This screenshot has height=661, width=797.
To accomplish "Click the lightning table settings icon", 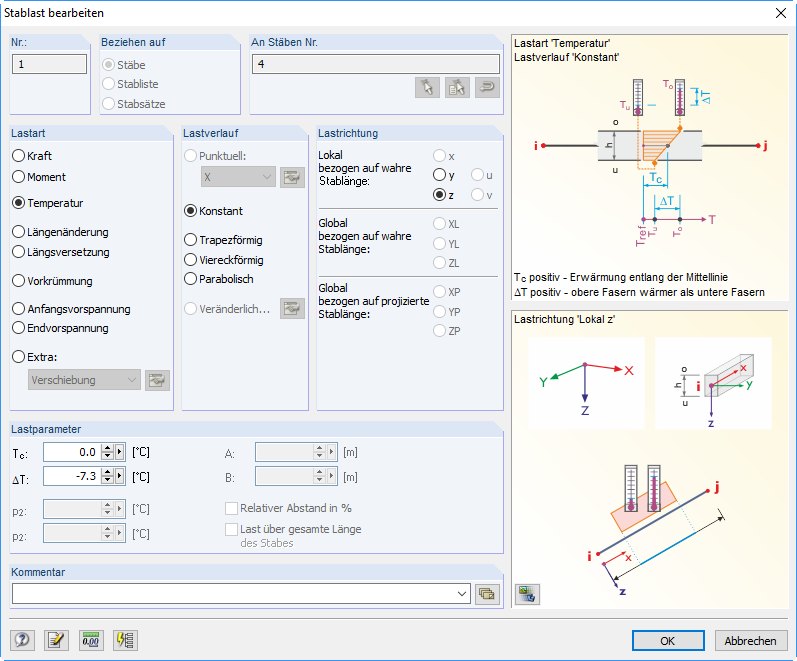I will 126,640.
